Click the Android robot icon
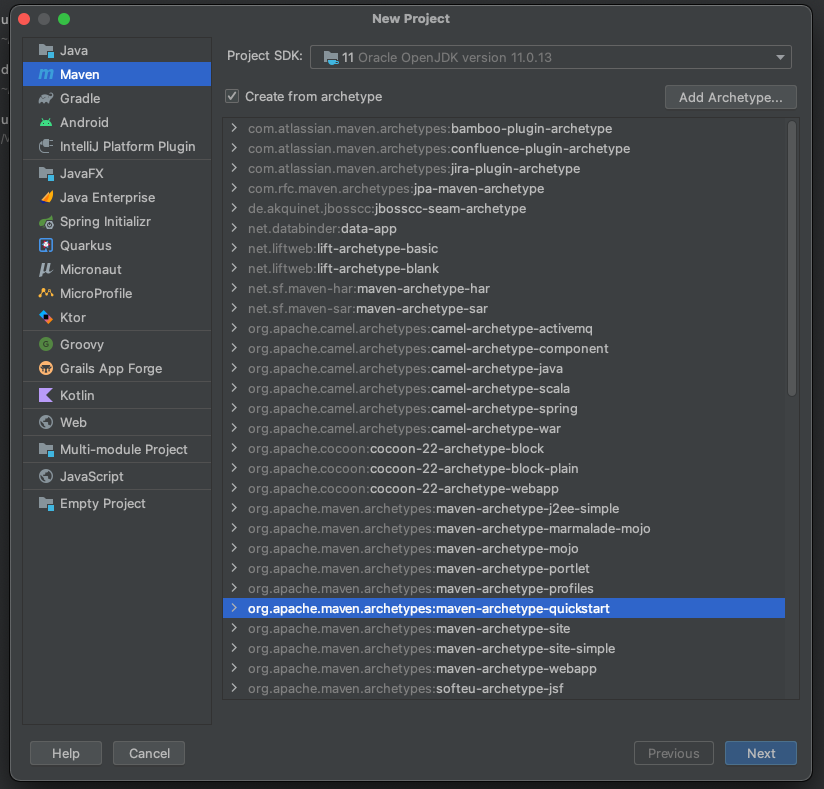Viewport: 824px width, 789px height. [46, 122]
